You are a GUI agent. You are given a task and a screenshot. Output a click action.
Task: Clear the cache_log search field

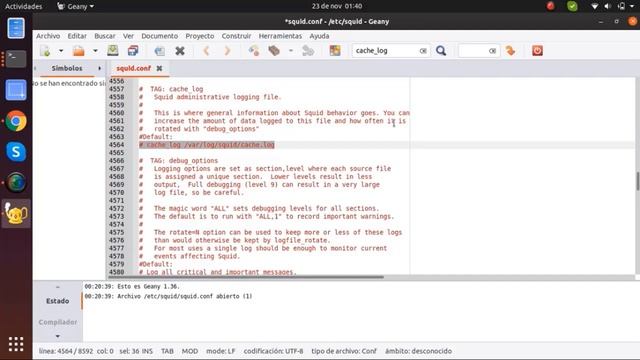coord(423,51)
